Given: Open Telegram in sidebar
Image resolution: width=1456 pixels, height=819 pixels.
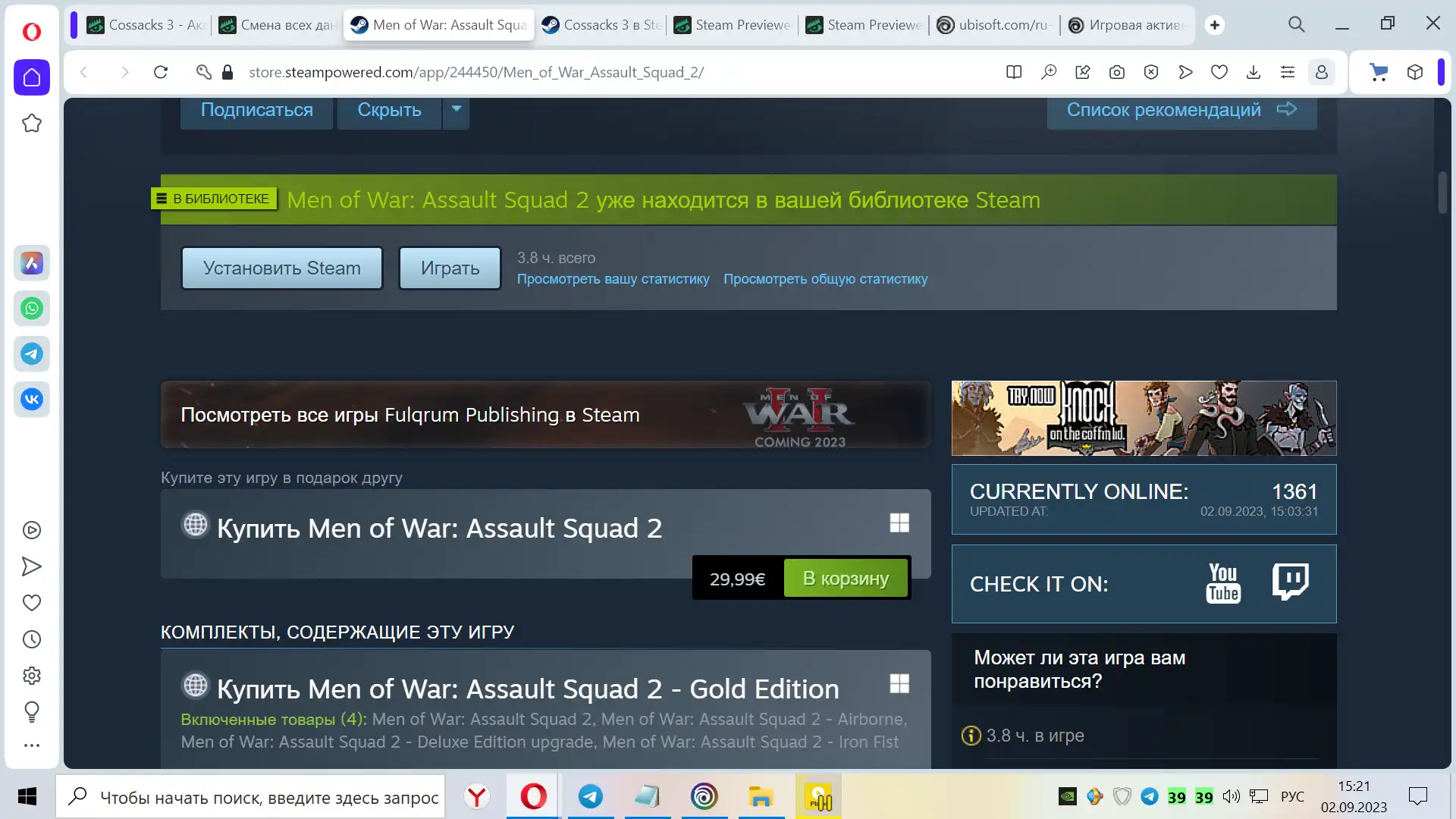Looking at the screenshot, I should pos(32,354).
